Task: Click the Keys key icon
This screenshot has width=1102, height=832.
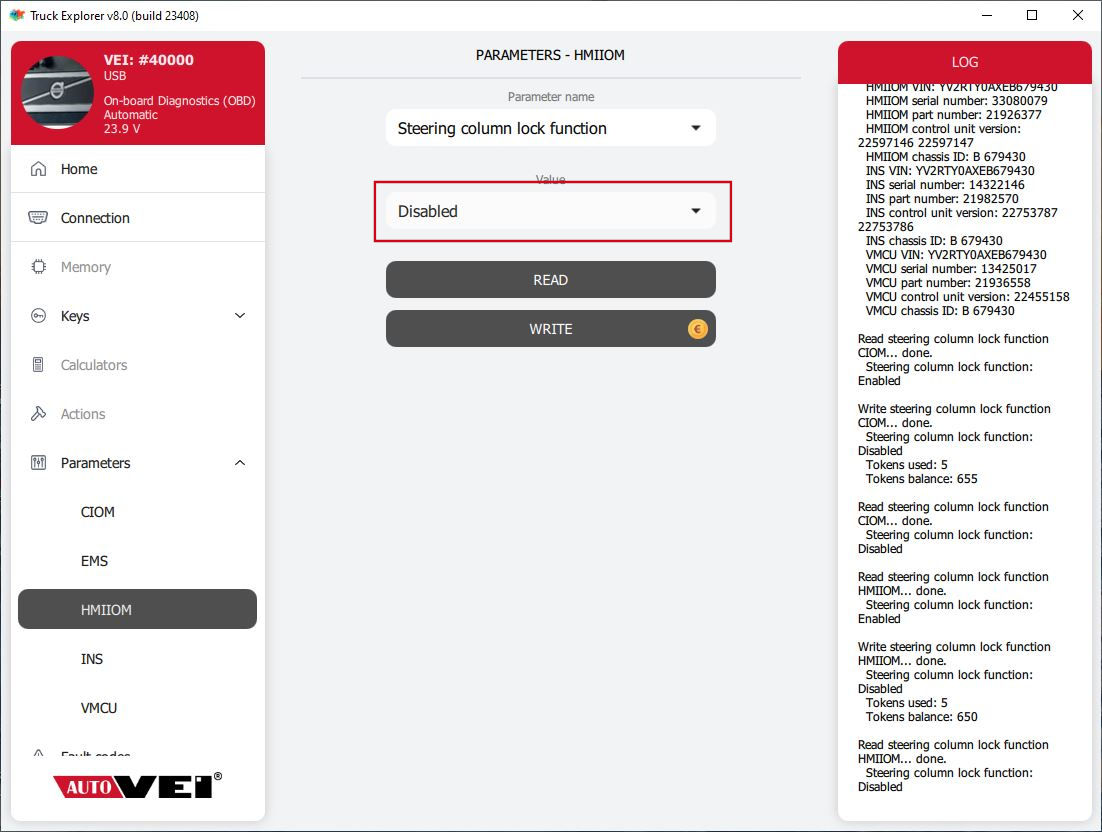Action: (x=39, y=316)
